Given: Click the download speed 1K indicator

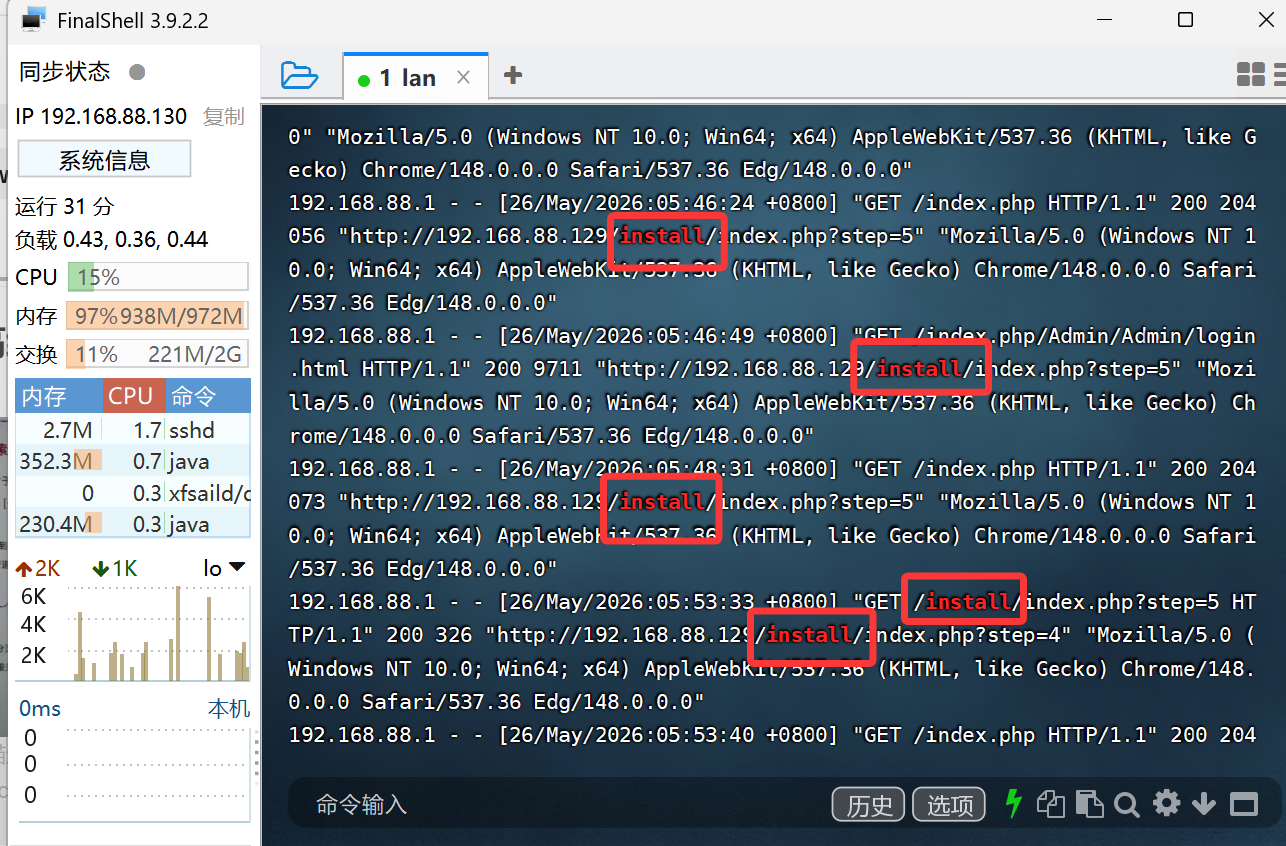Looking at the screenshot, I should pyautogui.click(x=114, y=569).
